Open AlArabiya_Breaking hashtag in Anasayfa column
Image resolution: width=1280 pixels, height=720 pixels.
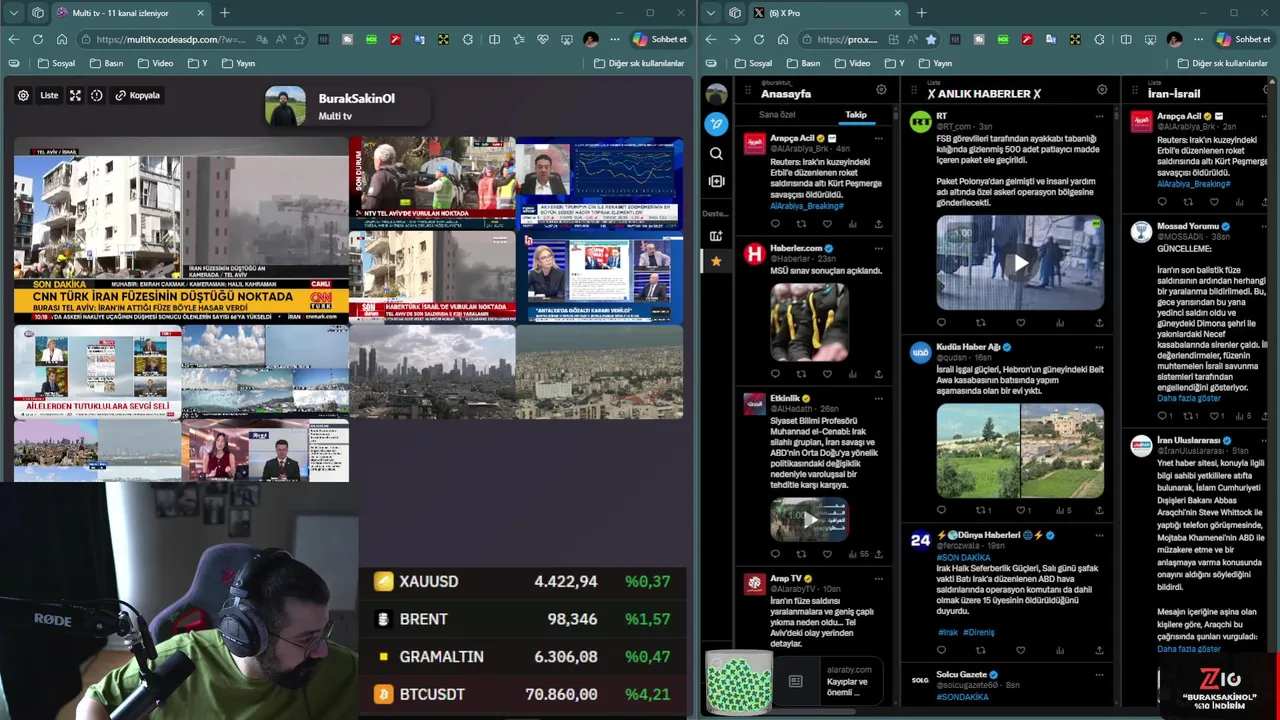click(x=807, y=206)
